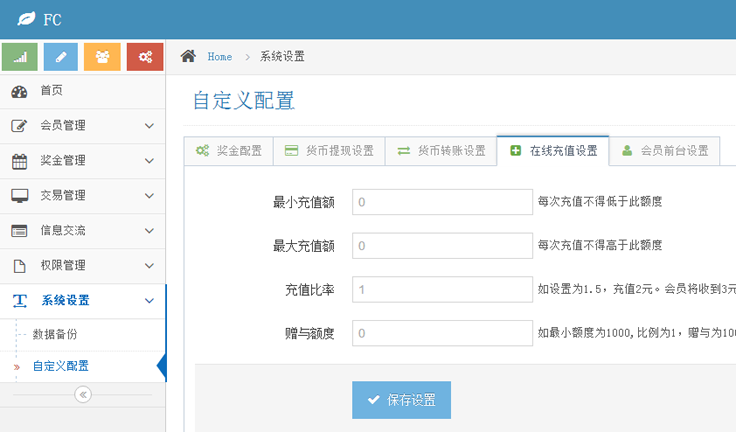Image resolution: width=736 pixels, height=432 pixels.
Task: Expand the 会员管理 menu
Action: (x=82, y=126)
